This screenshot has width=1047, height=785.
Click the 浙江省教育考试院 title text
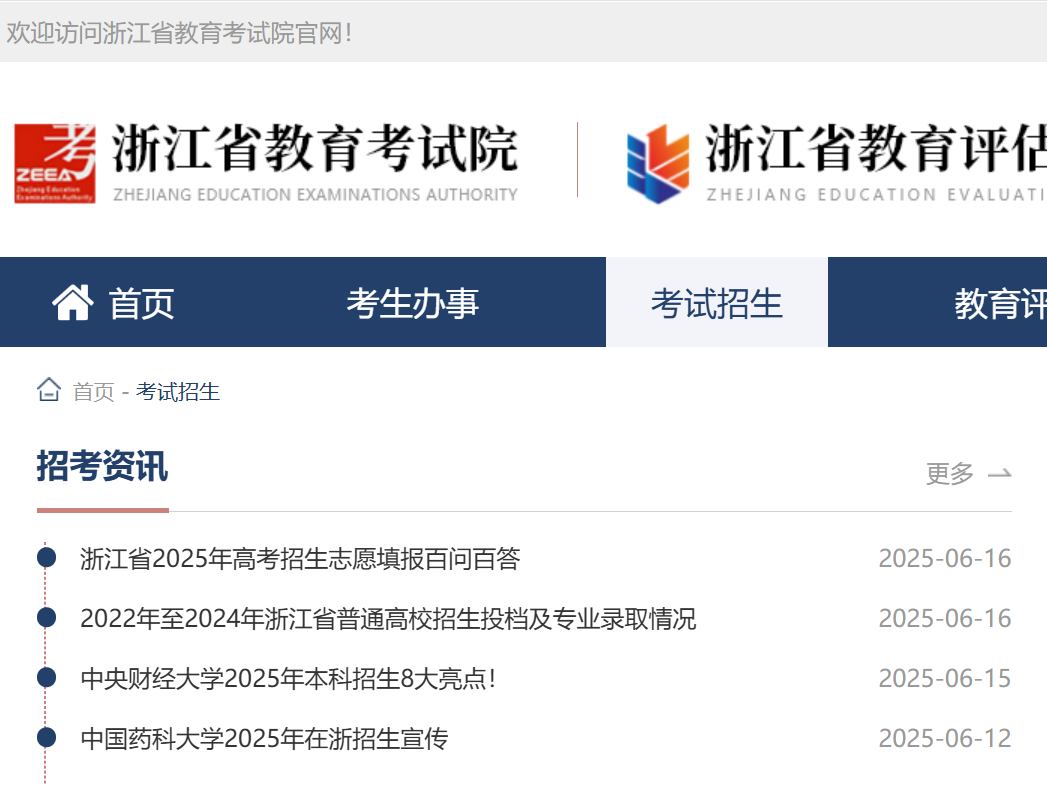[315, 148]
